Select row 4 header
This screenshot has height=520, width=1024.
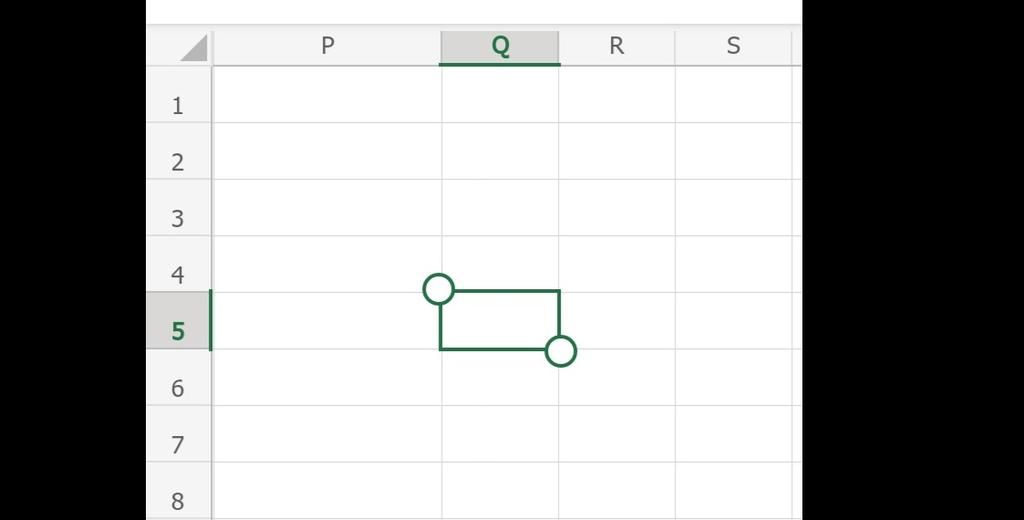(x=178, y=275)
